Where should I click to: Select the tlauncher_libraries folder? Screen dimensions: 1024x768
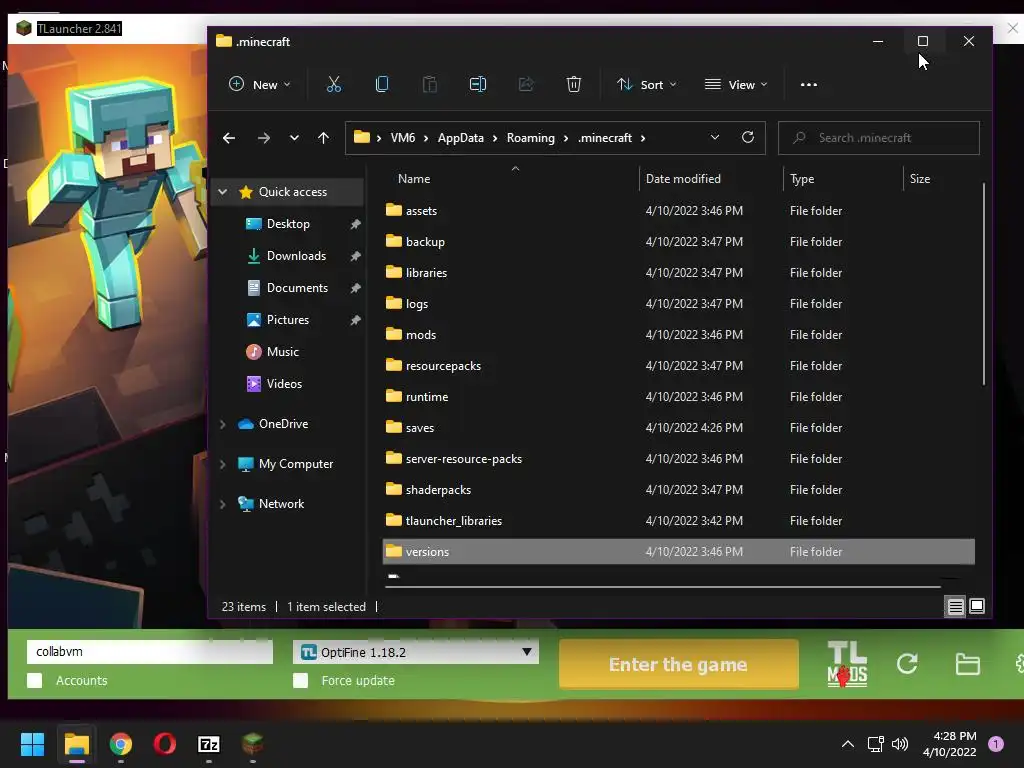click(679, 521)
